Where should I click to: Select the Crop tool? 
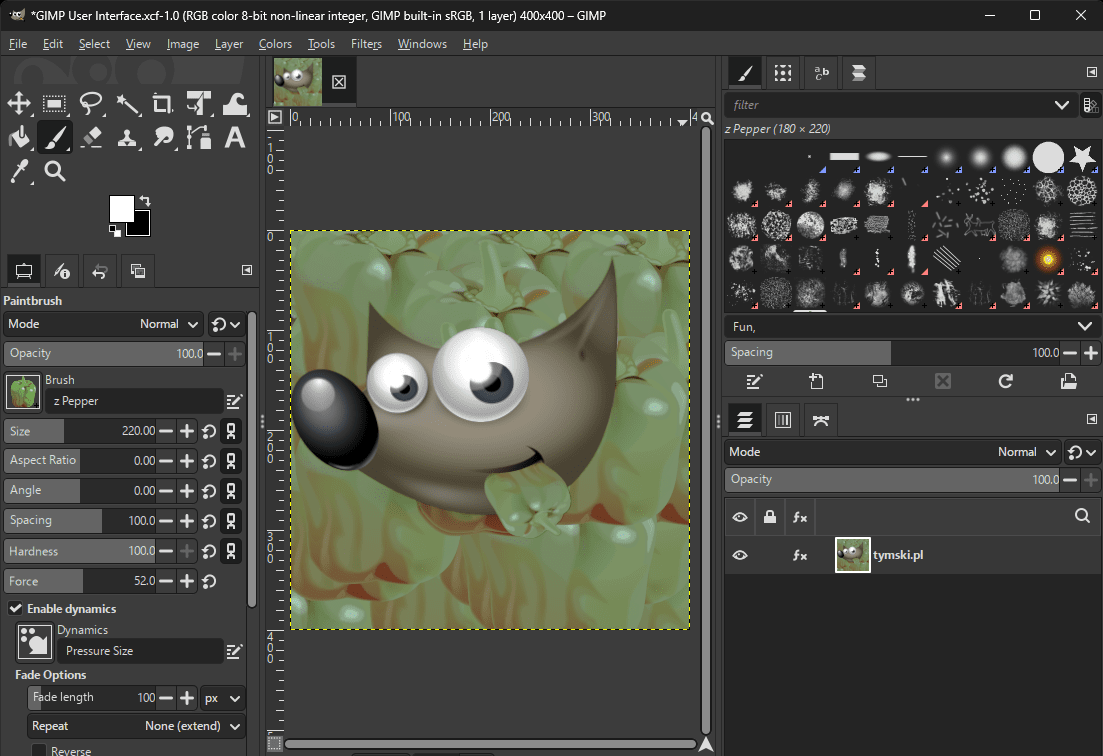click(x=162, y=104)
